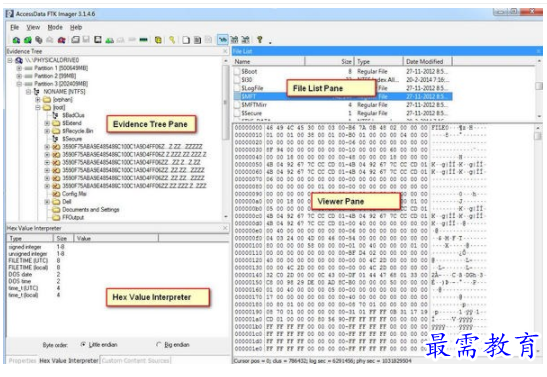Click the Config.Msi deleted folder icon

(56, 194)
